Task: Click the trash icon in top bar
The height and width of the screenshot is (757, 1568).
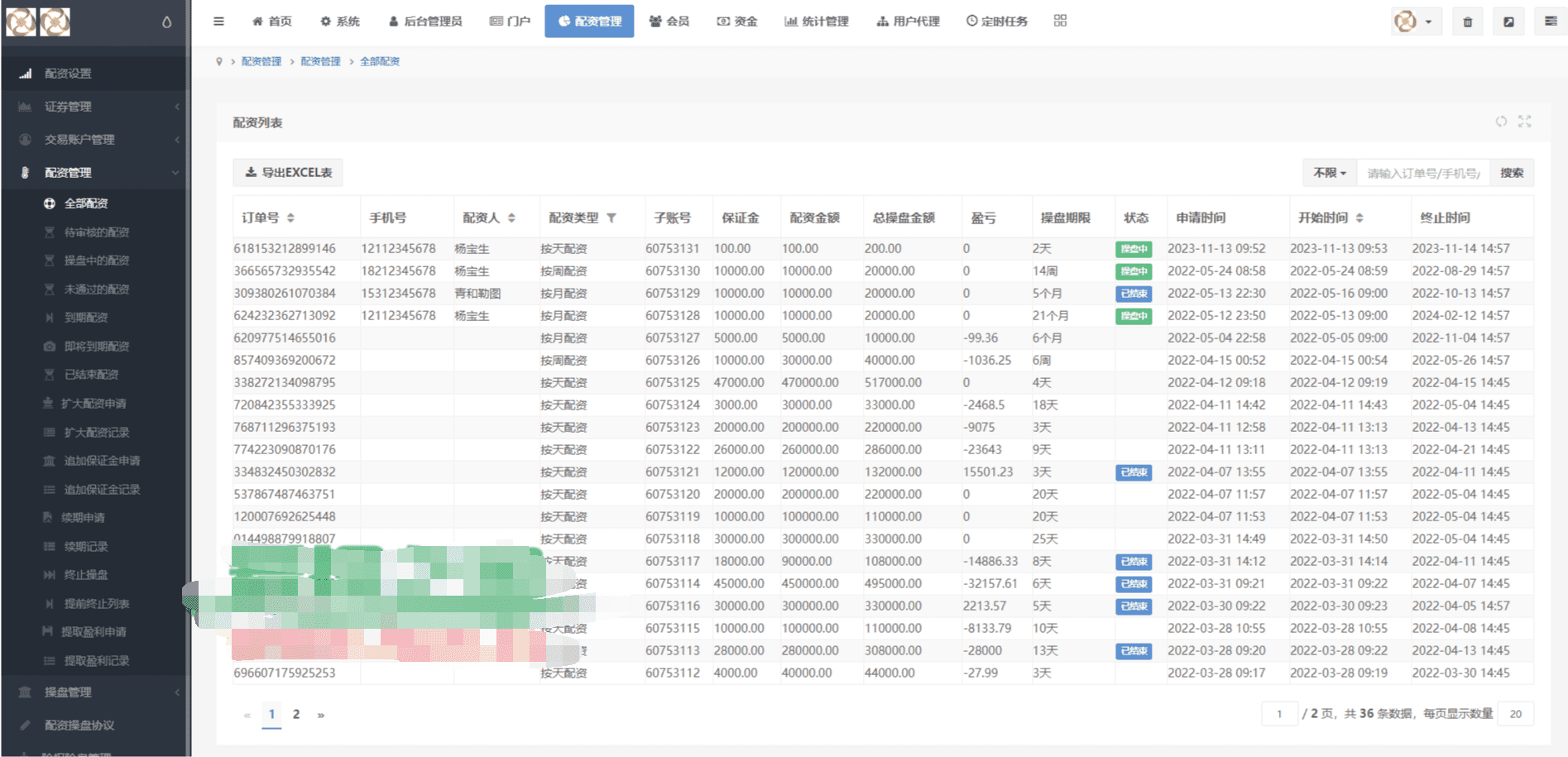Action: 1468,22
